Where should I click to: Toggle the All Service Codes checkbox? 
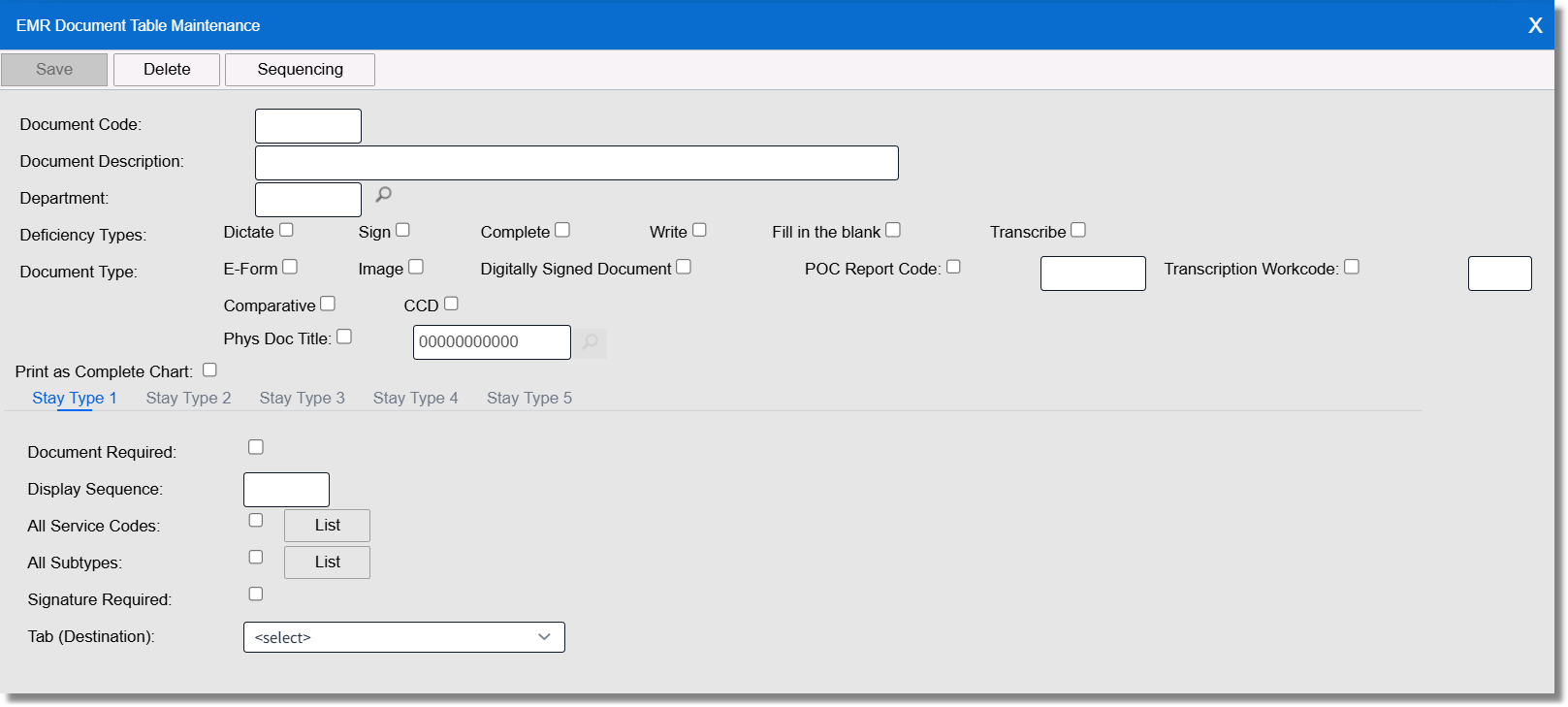point(256,520)
